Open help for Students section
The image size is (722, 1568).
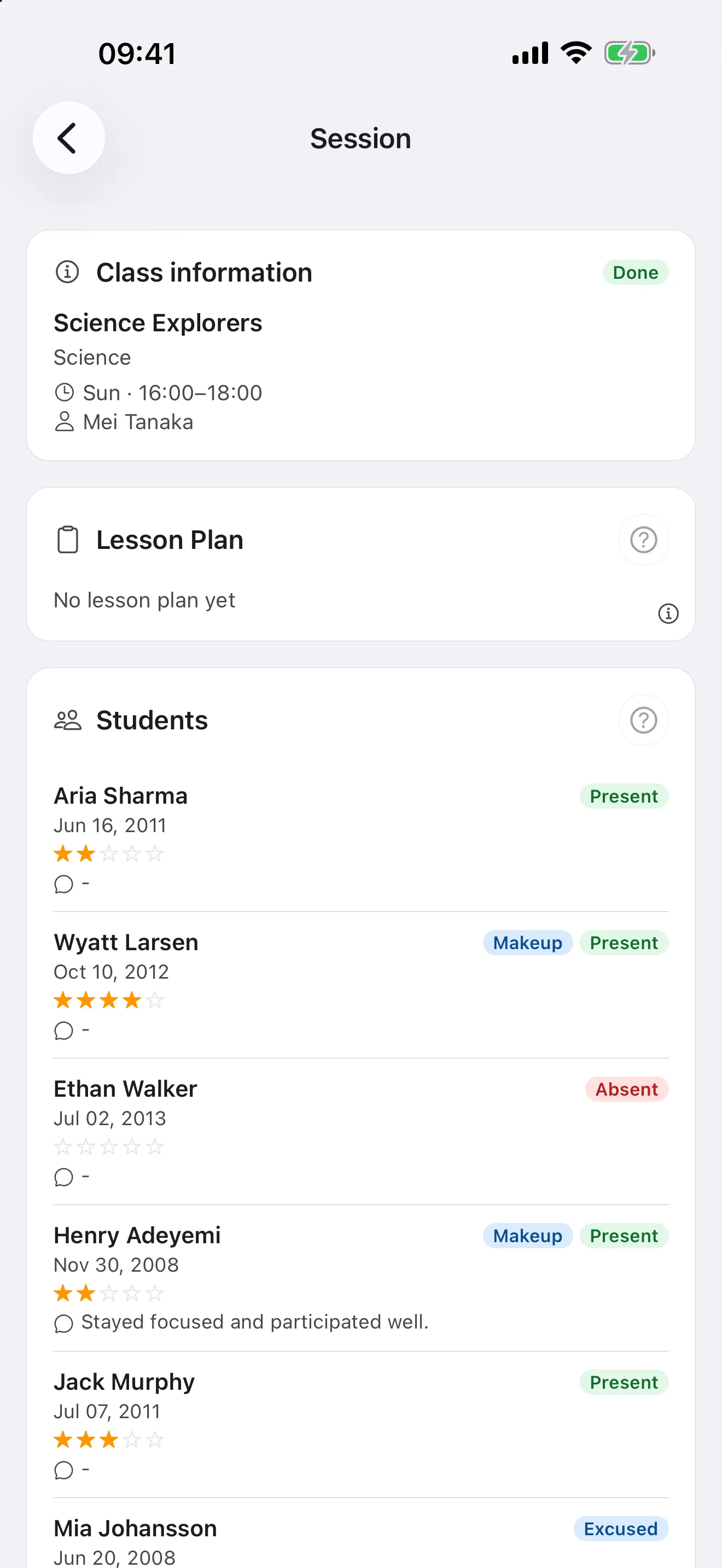coord(643,720)
